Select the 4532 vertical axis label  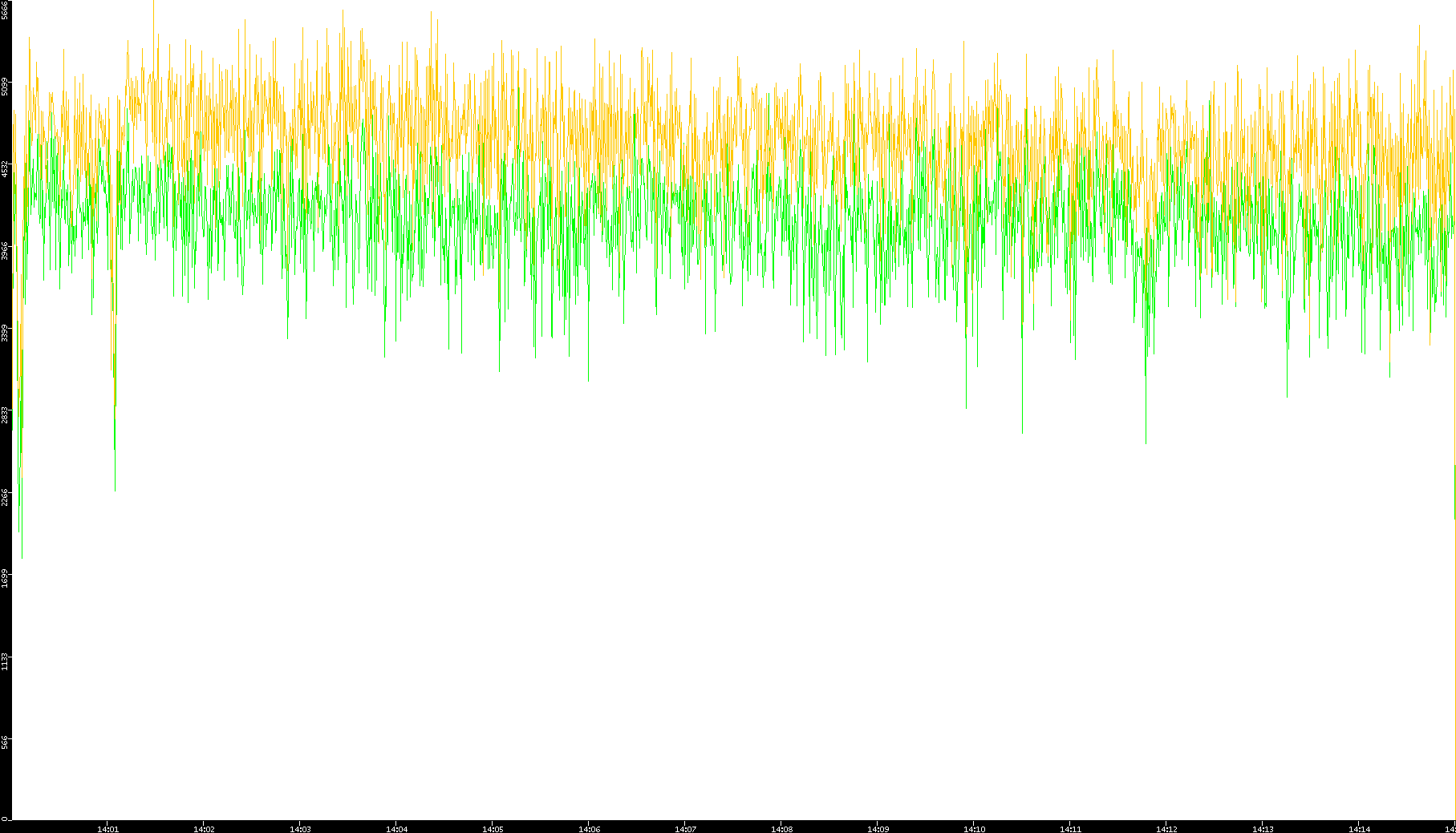[6, 168]
